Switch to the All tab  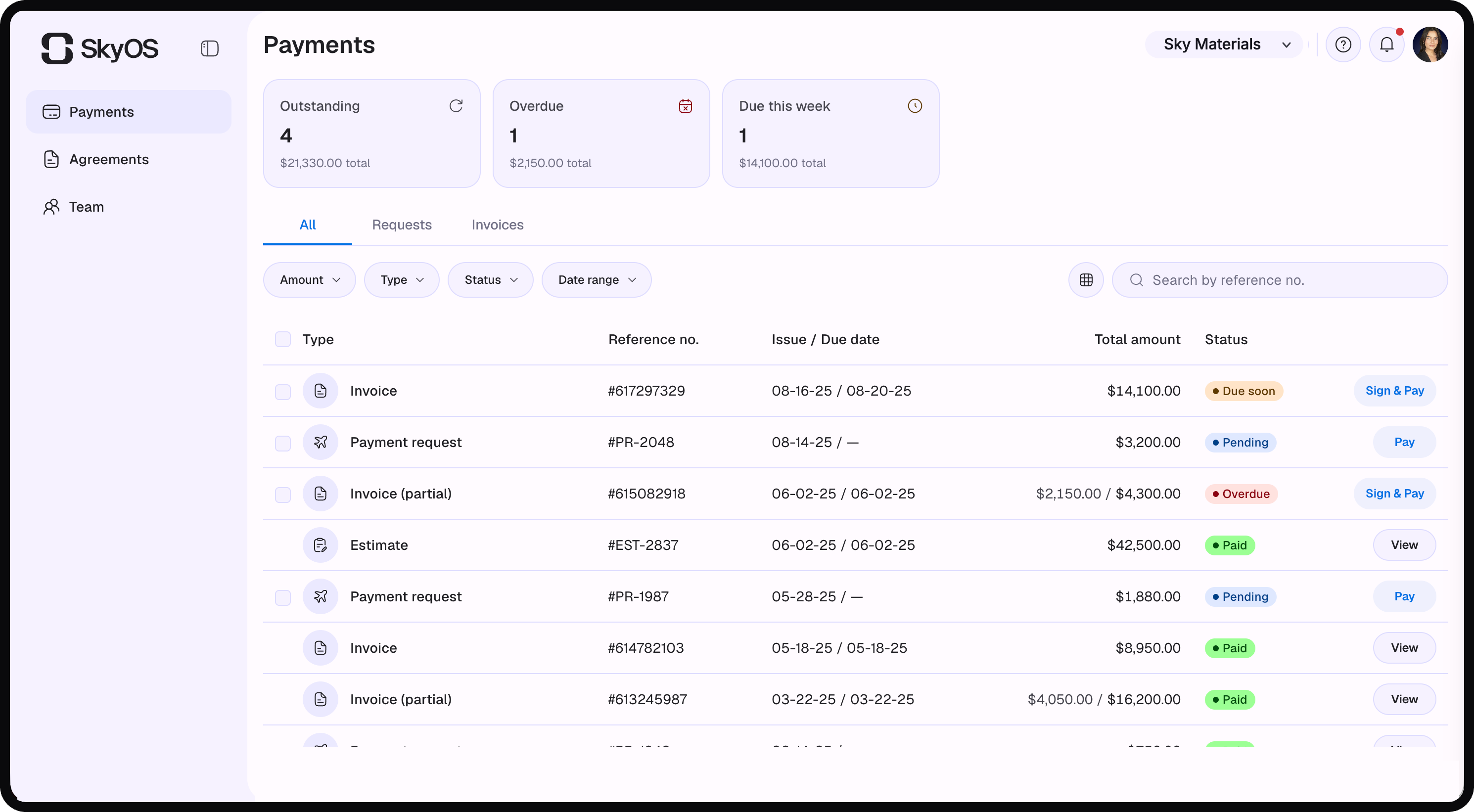pos(307,225)
